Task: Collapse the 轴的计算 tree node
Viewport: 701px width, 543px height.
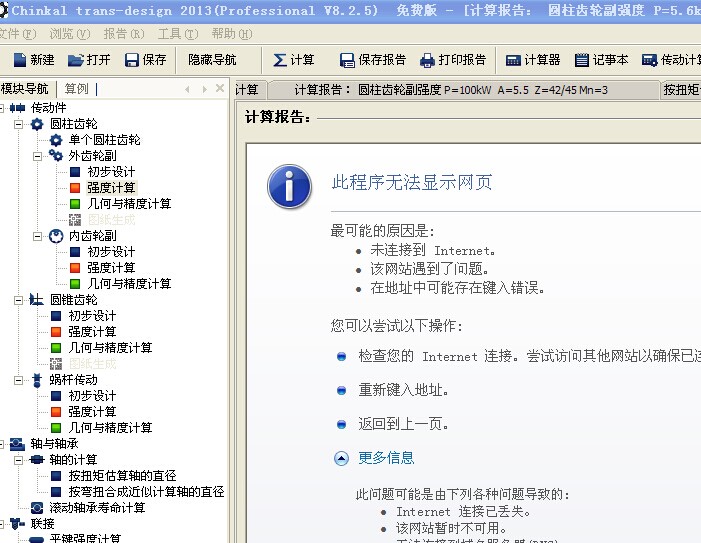Action: pos(18,460)
